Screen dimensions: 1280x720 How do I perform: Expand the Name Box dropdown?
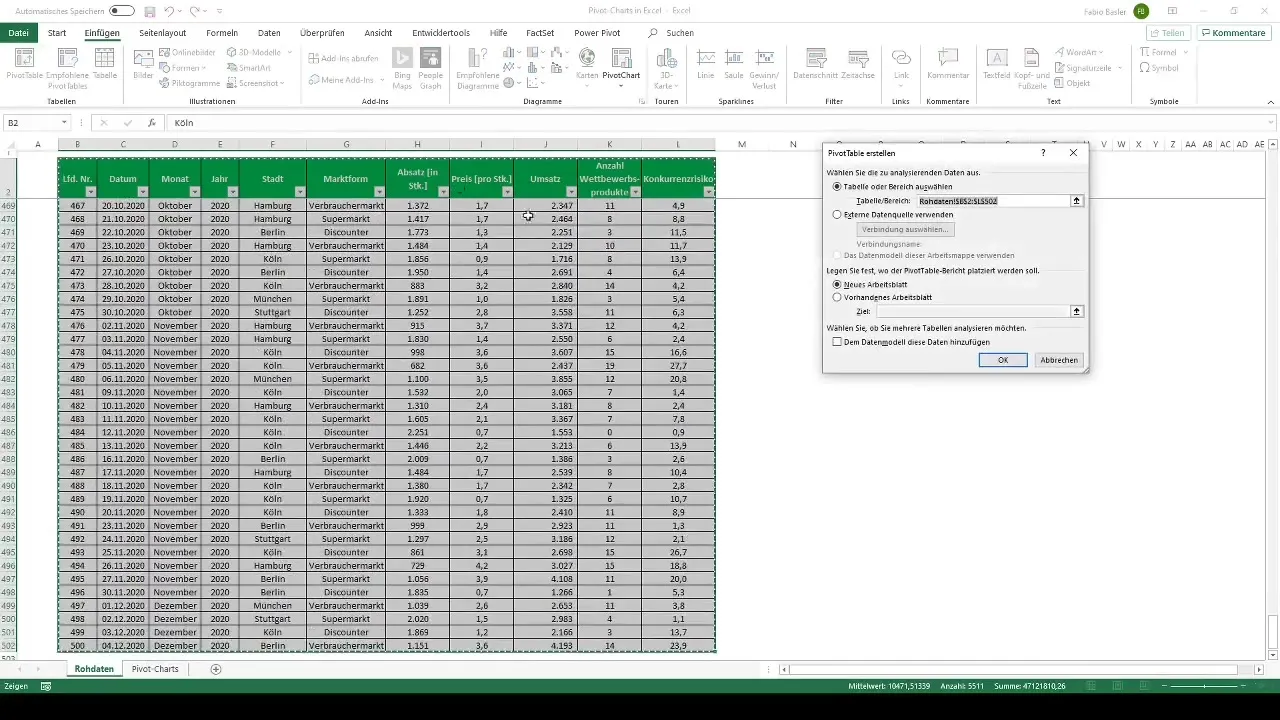[64, 123]
